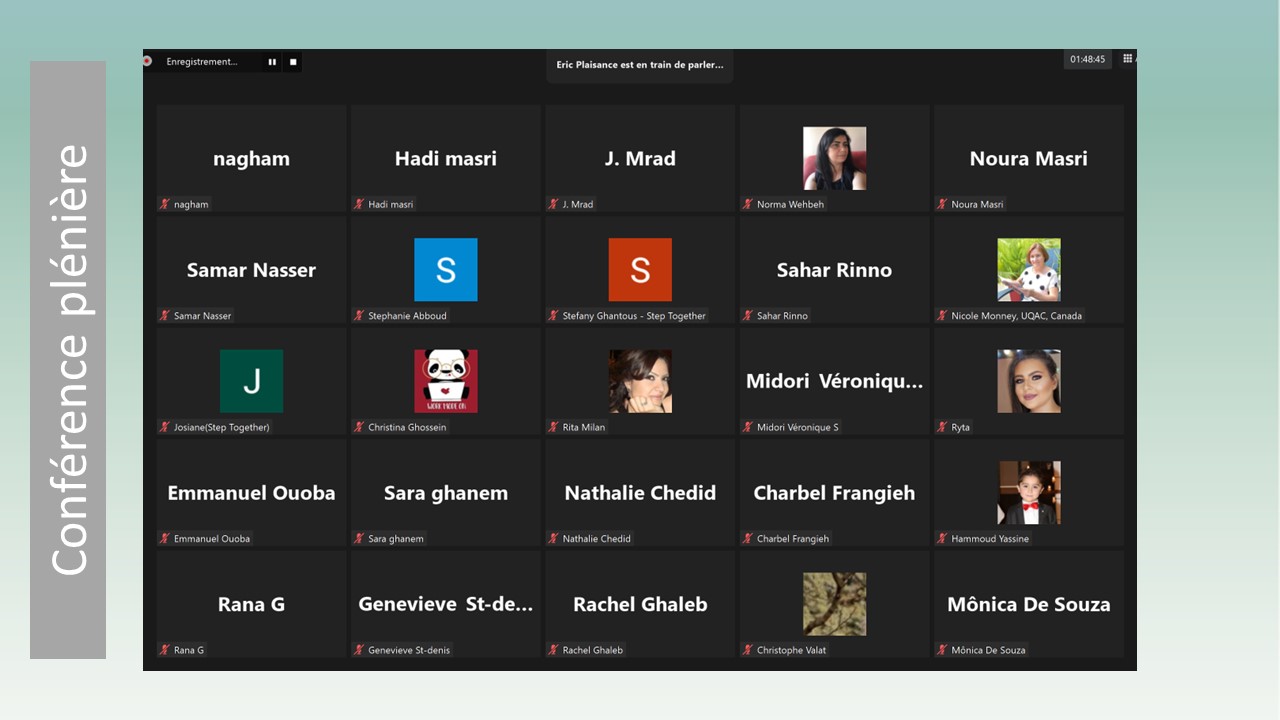Stop the meeting recording
This screenshot has height=720, width=1280.
(293, 62)
